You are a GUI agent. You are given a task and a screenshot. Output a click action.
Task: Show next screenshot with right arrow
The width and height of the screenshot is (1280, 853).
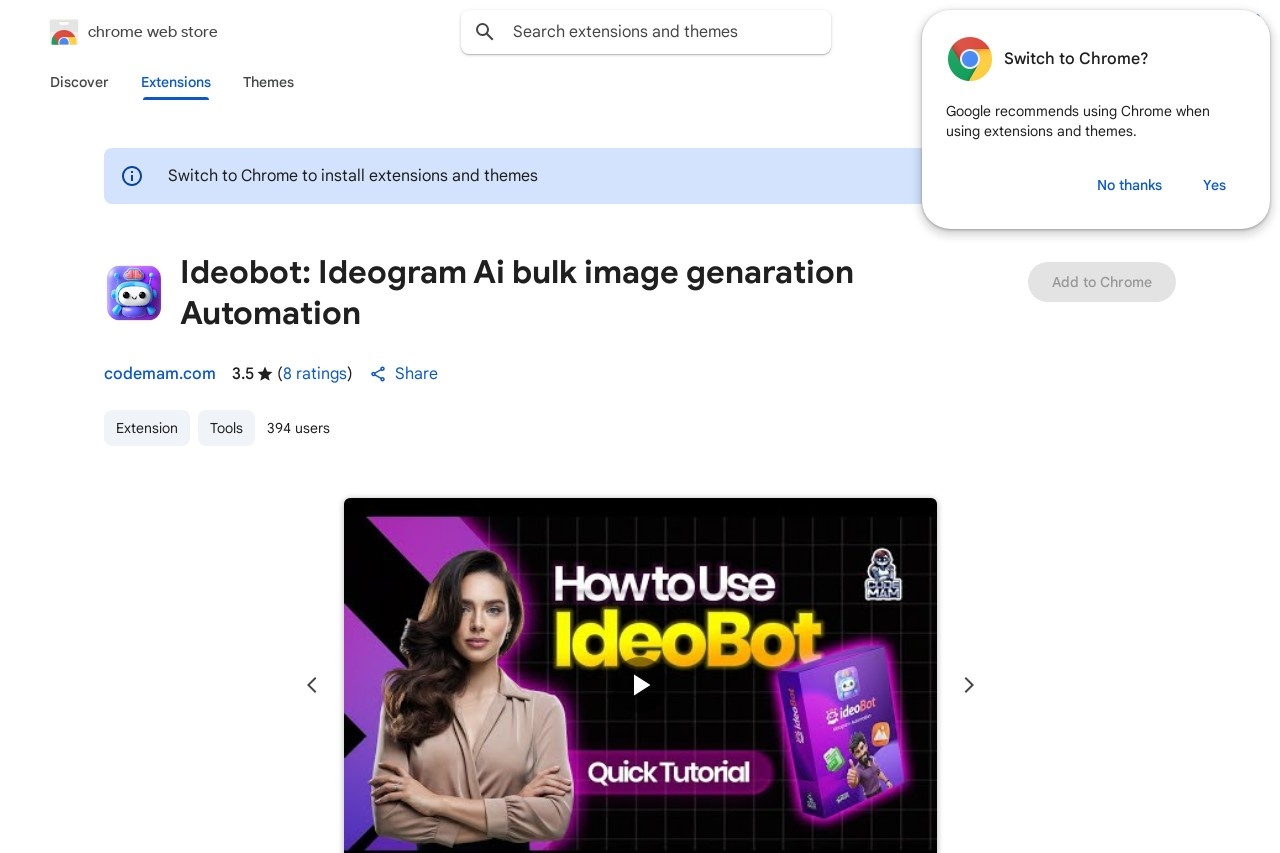(x=968, y=685)
